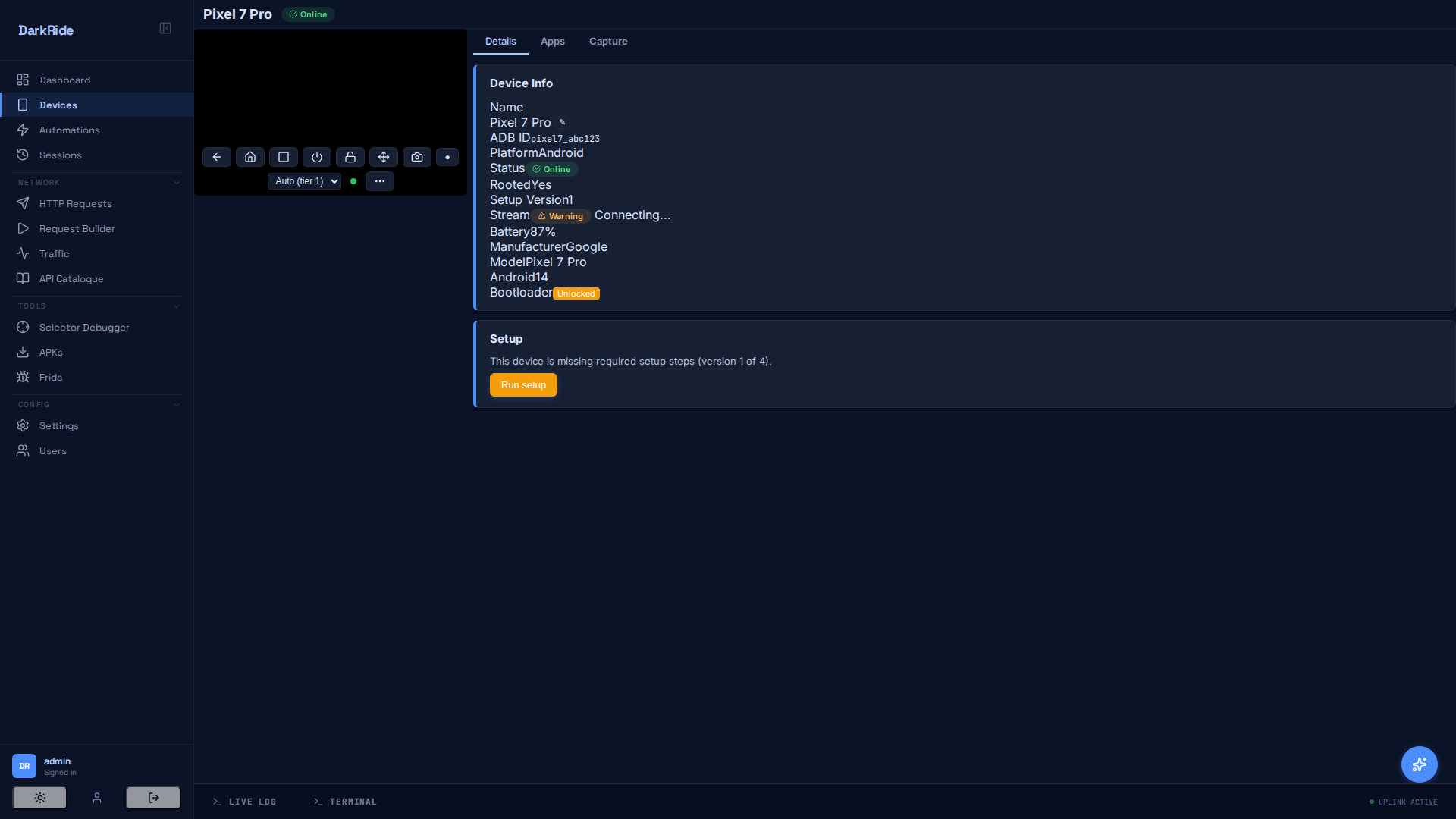The width and height of the screenshot is (1456, 819).
Task: Collapse the sidebar panel icon
Action: pos(165,29)
